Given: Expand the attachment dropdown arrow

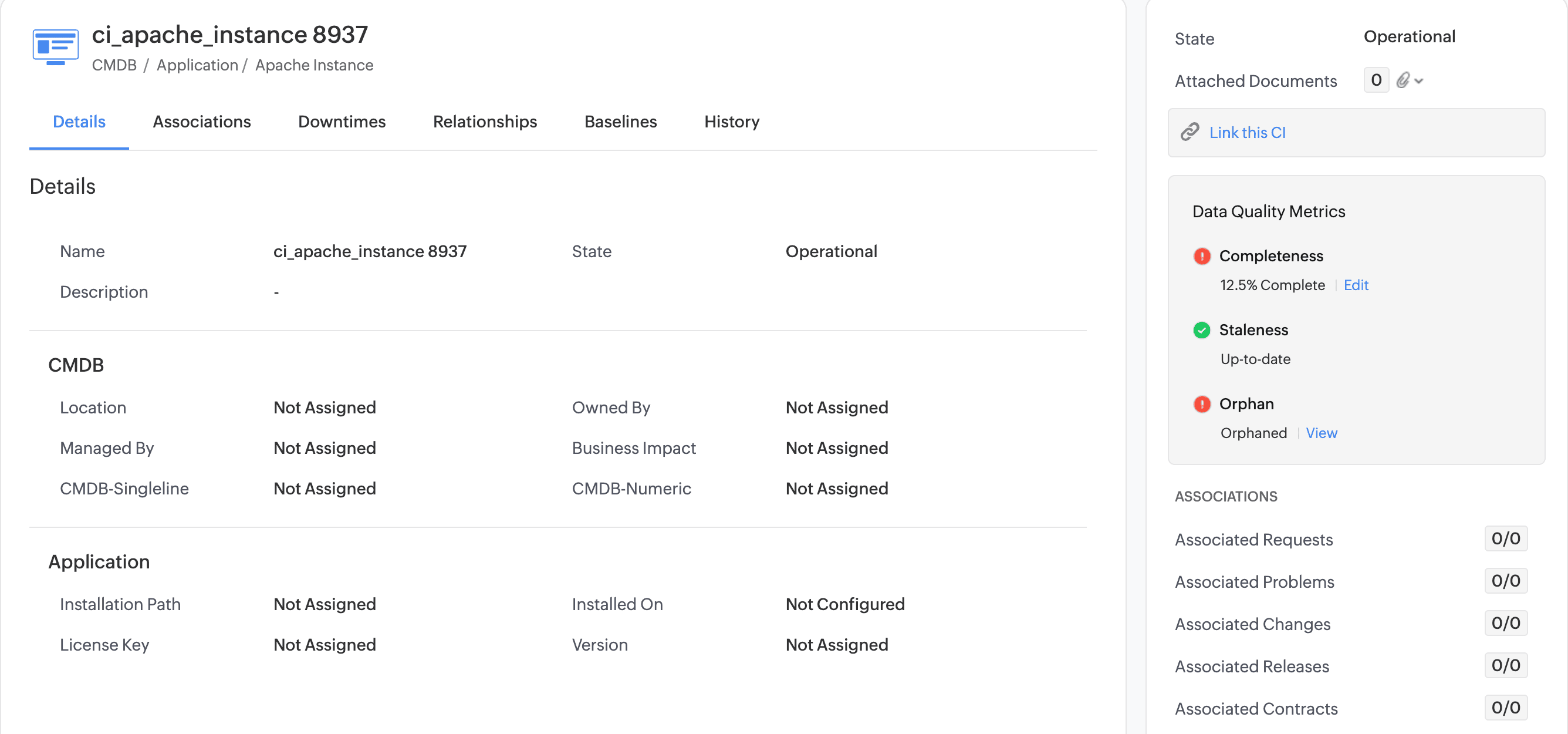Looking at the screenshot, I should point(1420,81).
